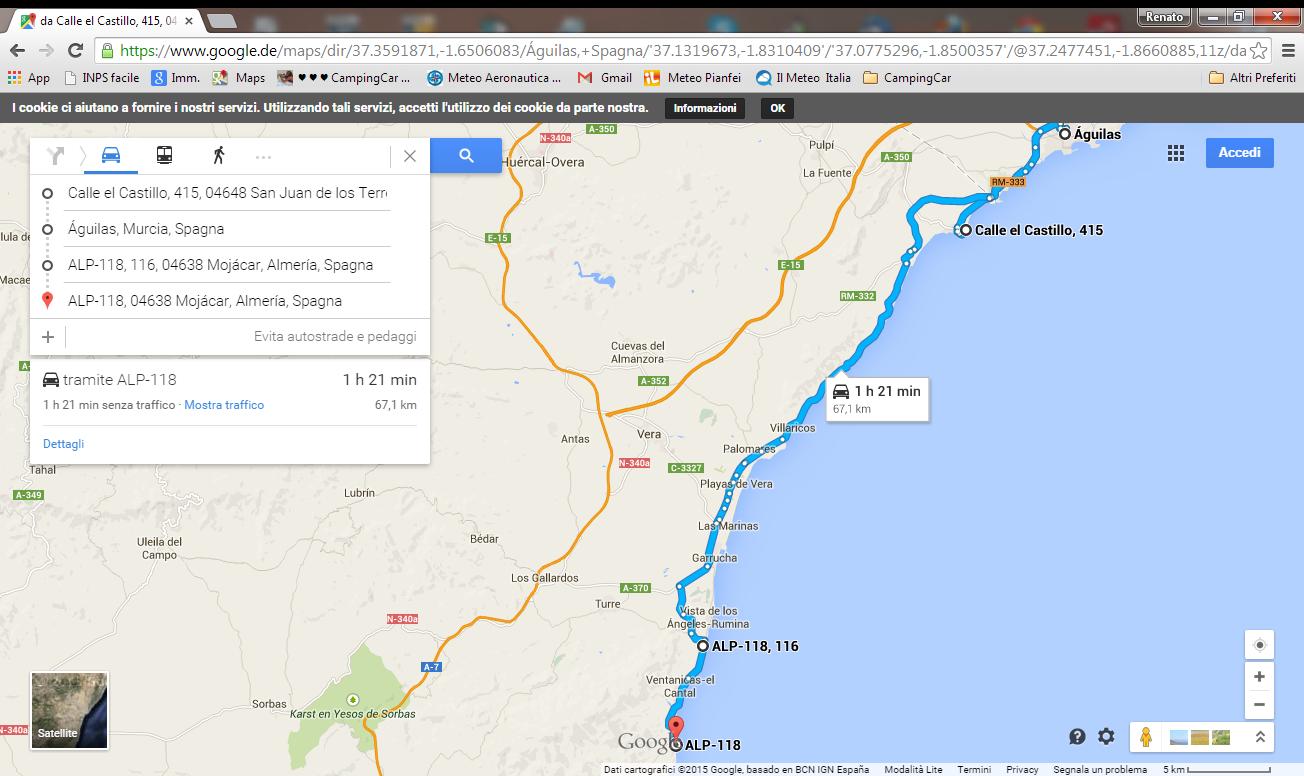This screenshot has width=1304, height=776.
Task: Reload the page
Action: coord(75,50)
